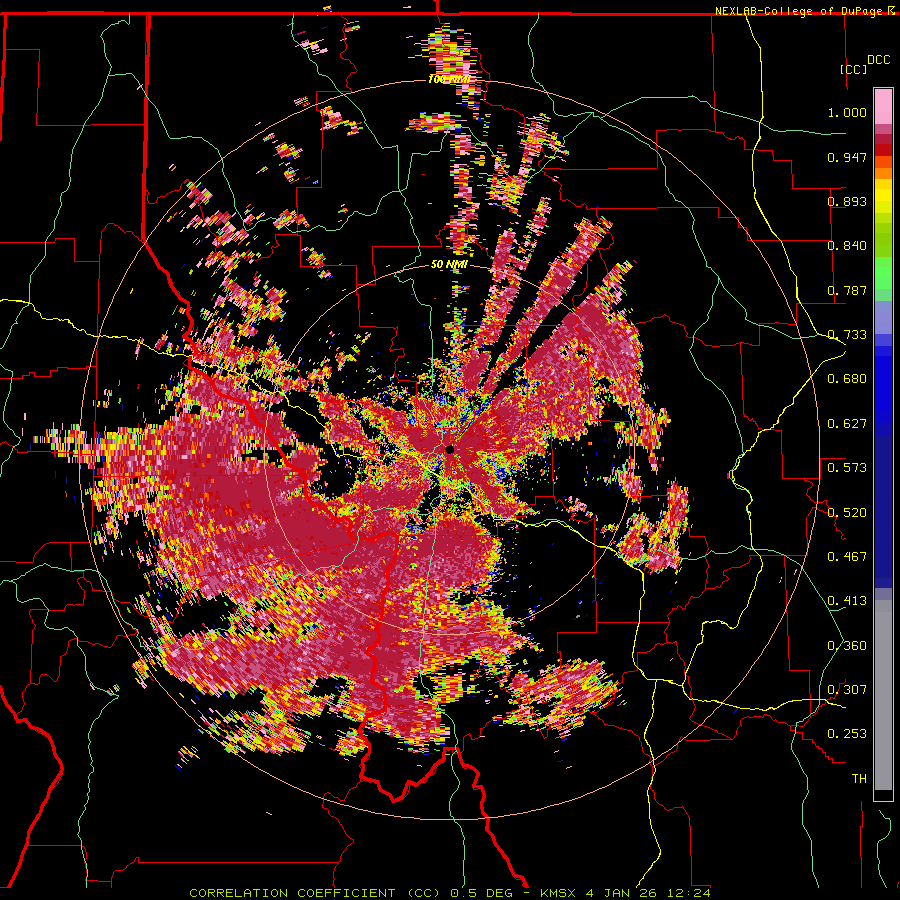
Task: Click the [CC] unit label
Action: (854, 69)
